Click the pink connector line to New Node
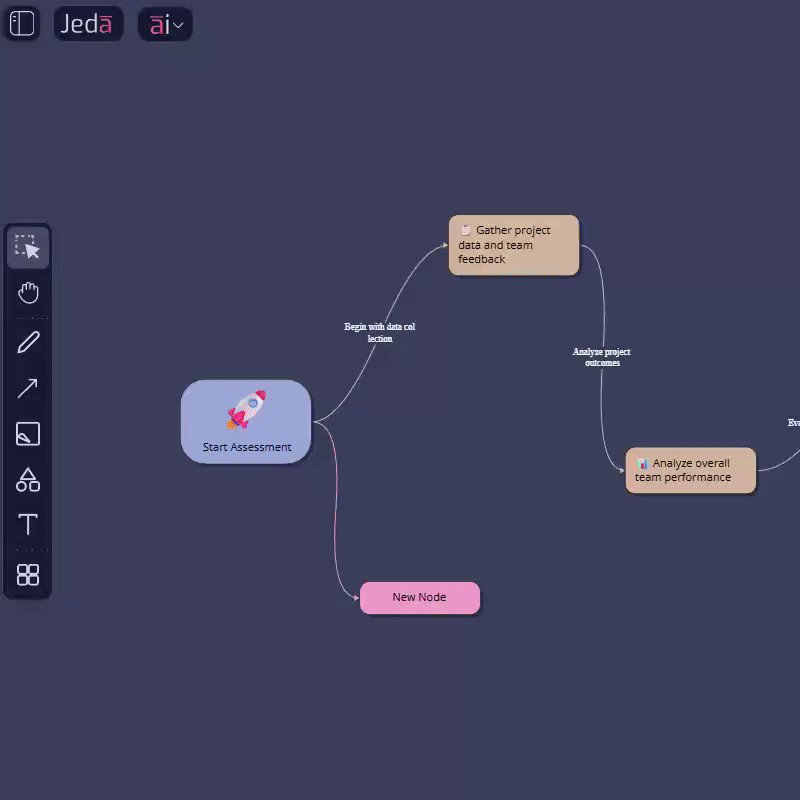 coord(335,520)
